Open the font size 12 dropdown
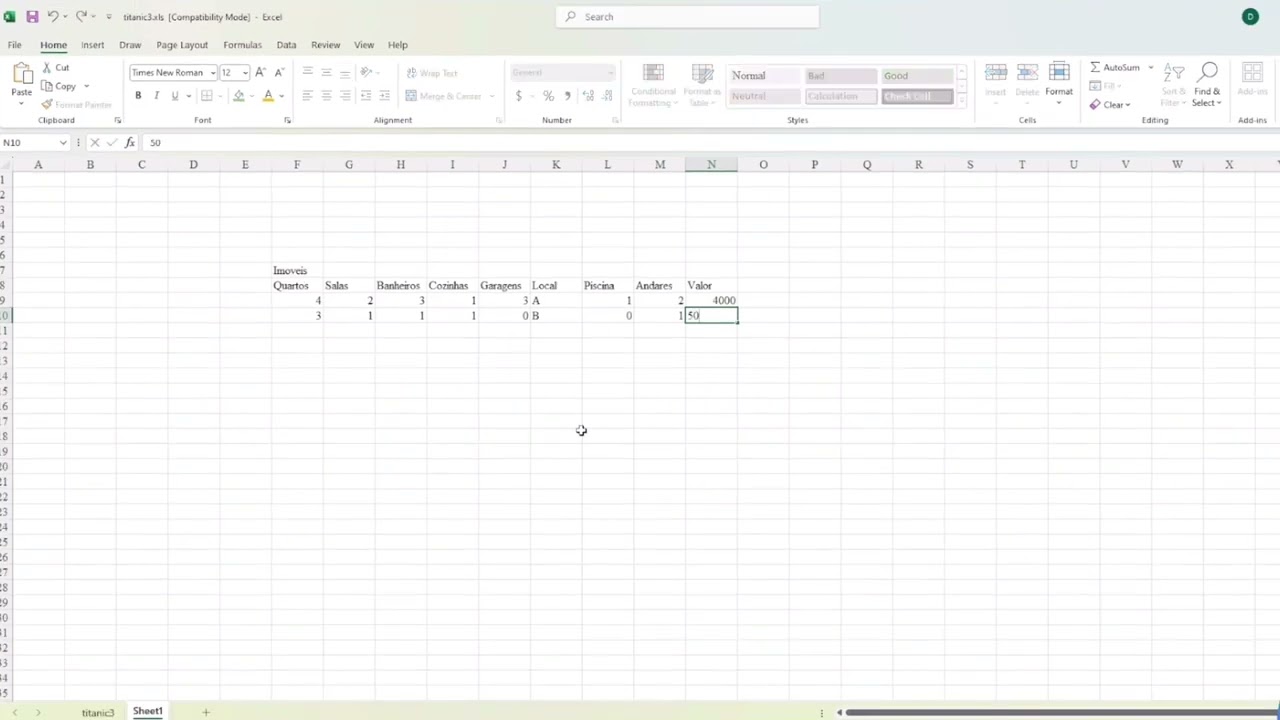1280x720 pixels. [x=244, y=73]
